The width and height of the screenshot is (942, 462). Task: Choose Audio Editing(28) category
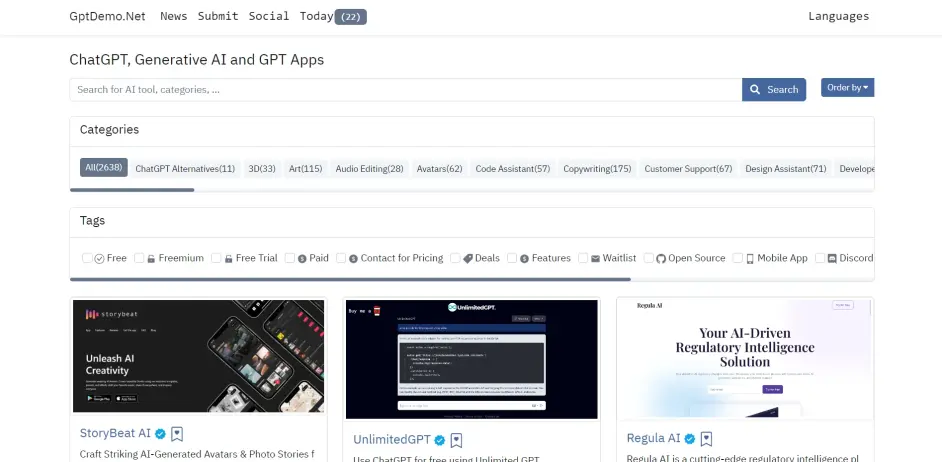(x=369, y=169)
